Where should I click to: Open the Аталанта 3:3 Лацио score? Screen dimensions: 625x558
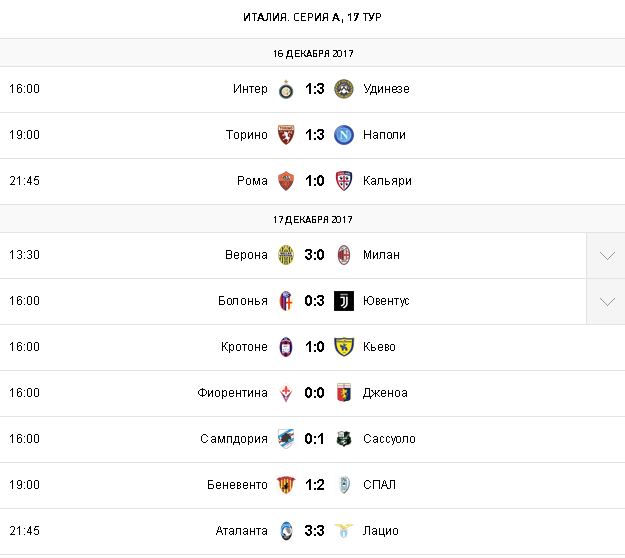[x=315, y=531]
